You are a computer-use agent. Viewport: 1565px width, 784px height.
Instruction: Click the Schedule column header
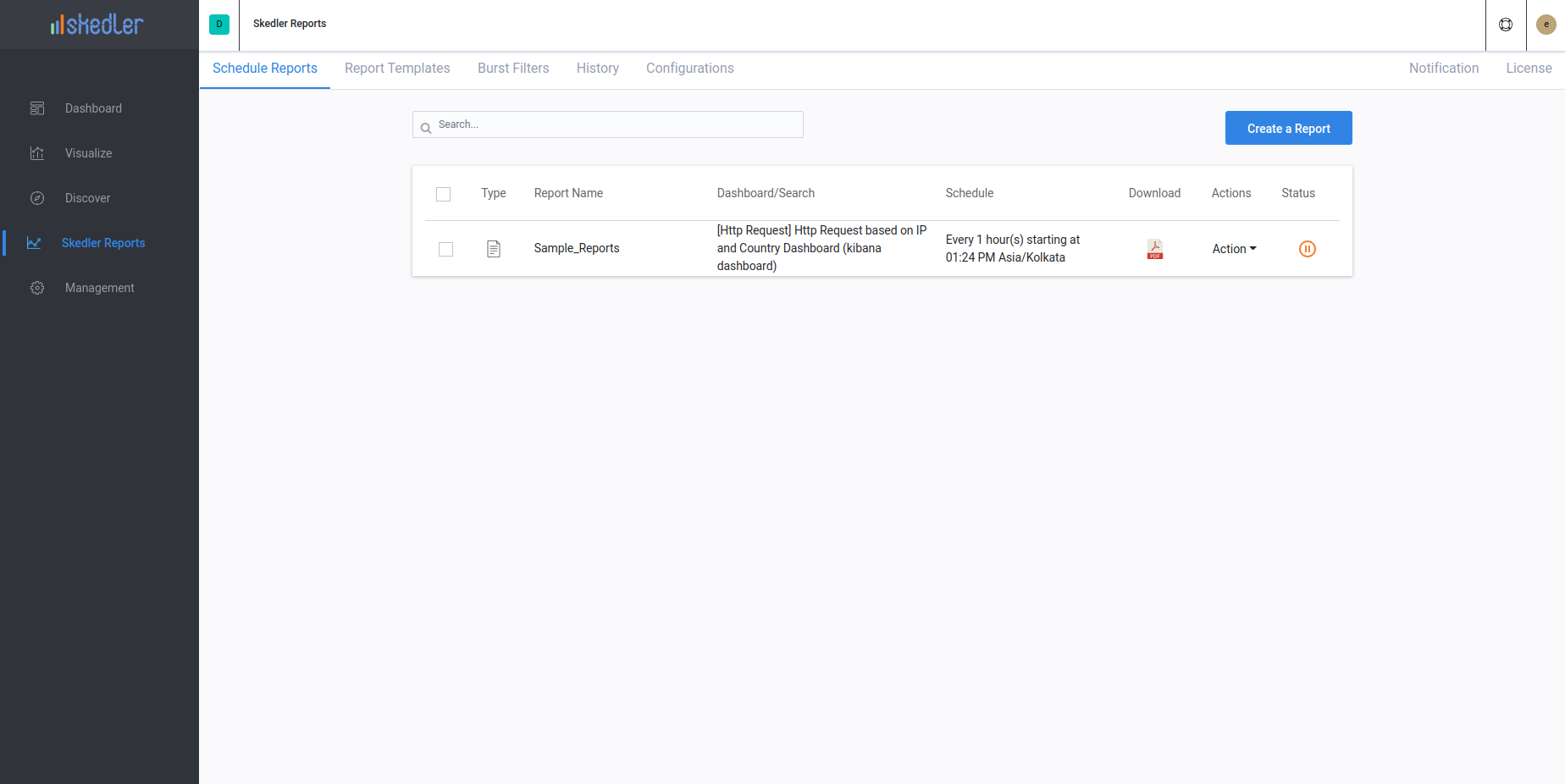[x=970, y=193]
